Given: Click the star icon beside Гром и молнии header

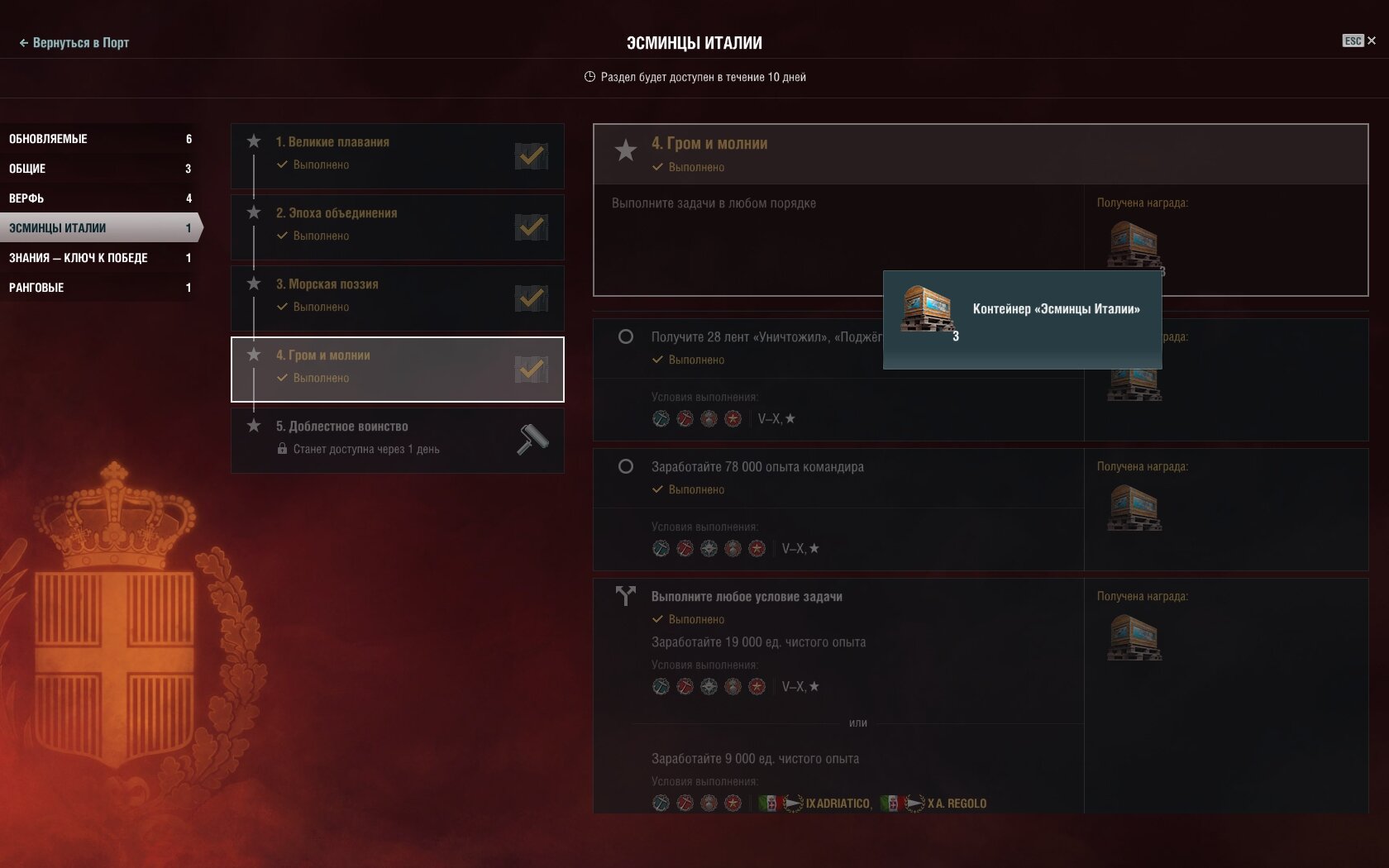Looking at the screenshot, I should pos(626,150).
